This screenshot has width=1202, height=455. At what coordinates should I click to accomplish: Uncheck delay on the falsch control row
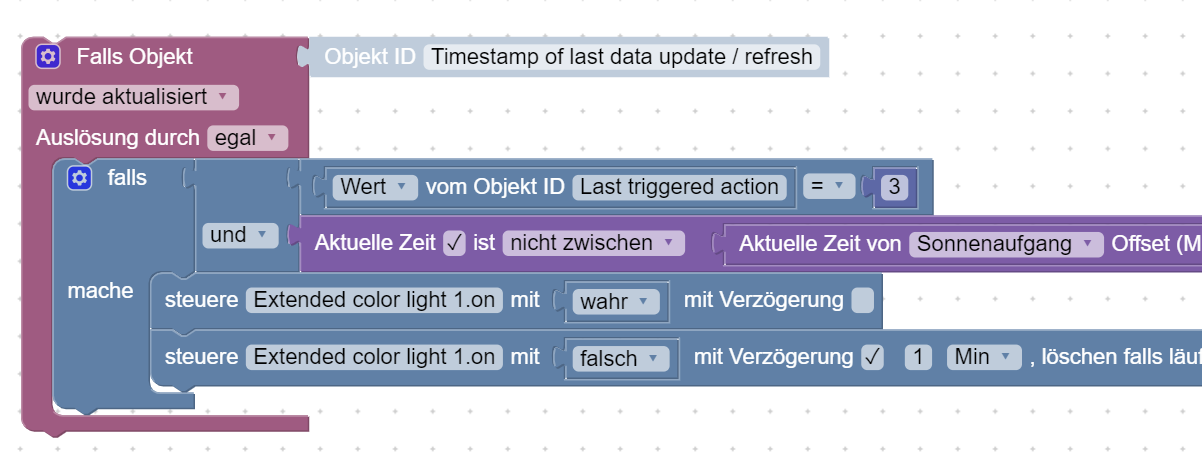click(872, 357)
